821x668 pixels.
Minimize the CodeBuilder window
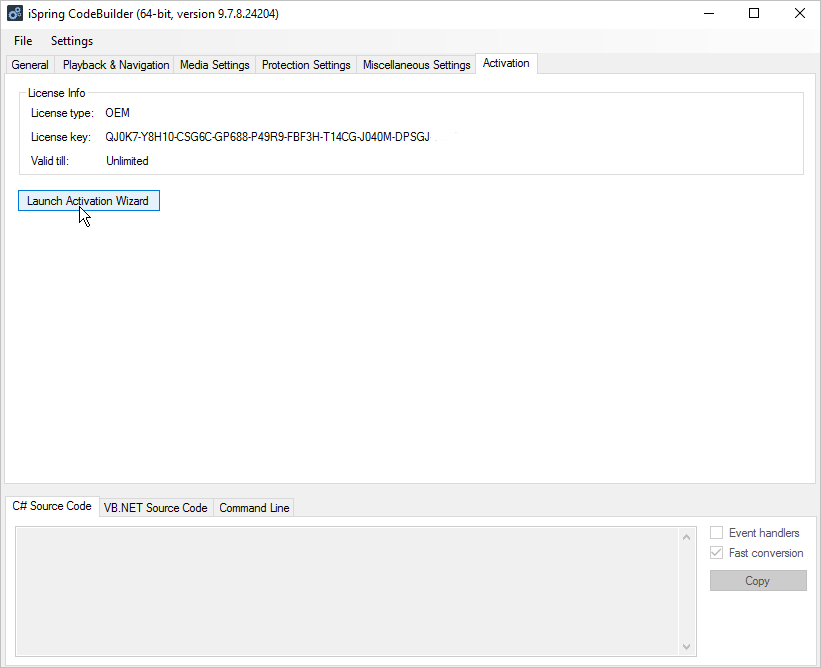709,14
